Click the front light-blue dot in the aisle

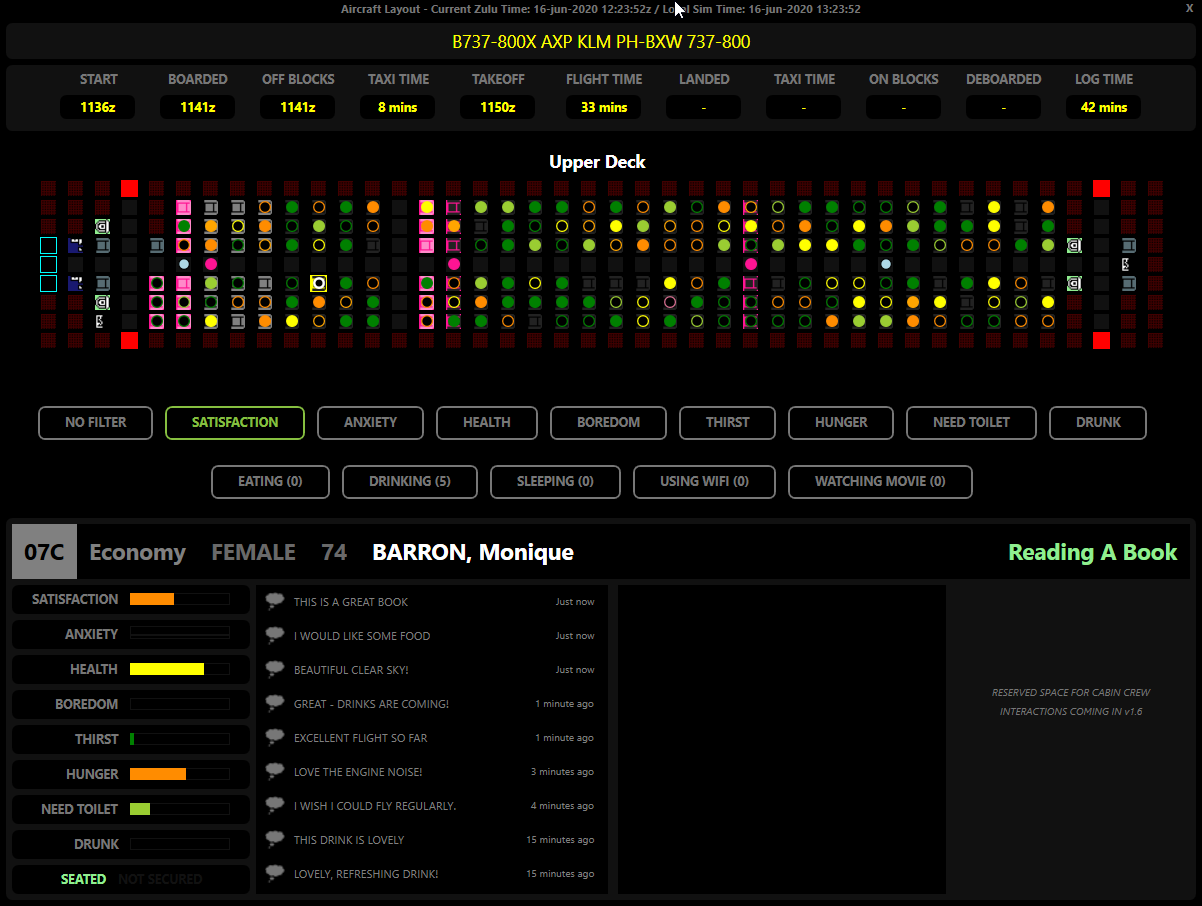[184, 264]
